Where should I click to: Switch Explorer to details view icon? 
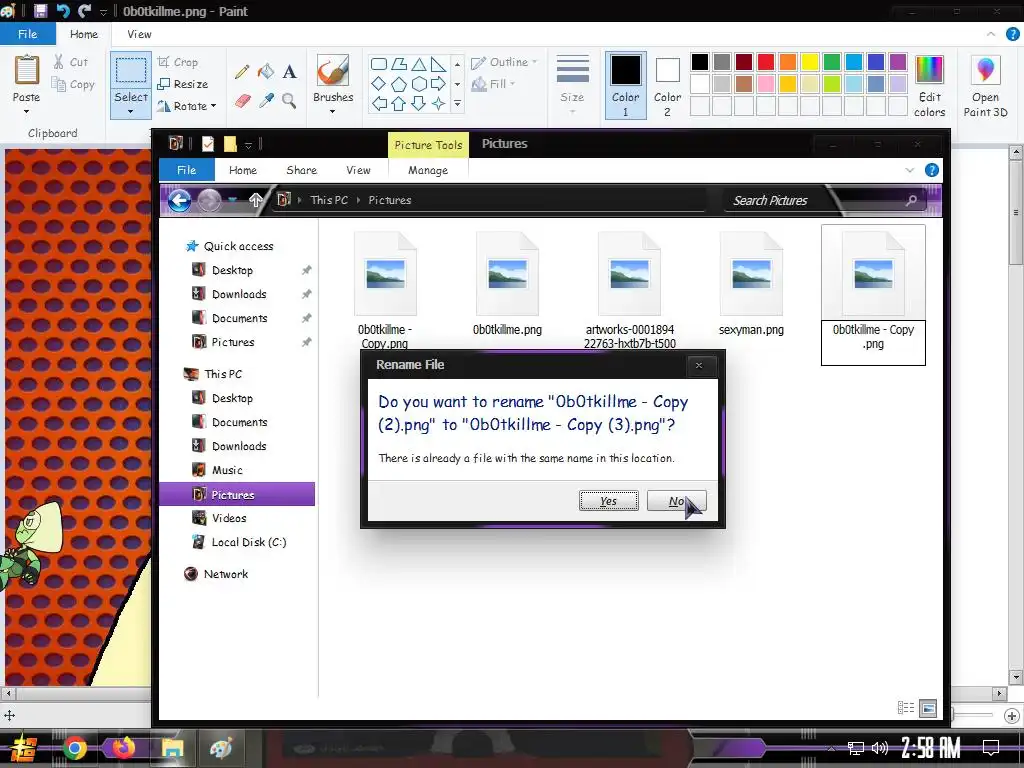coord(906,708)
